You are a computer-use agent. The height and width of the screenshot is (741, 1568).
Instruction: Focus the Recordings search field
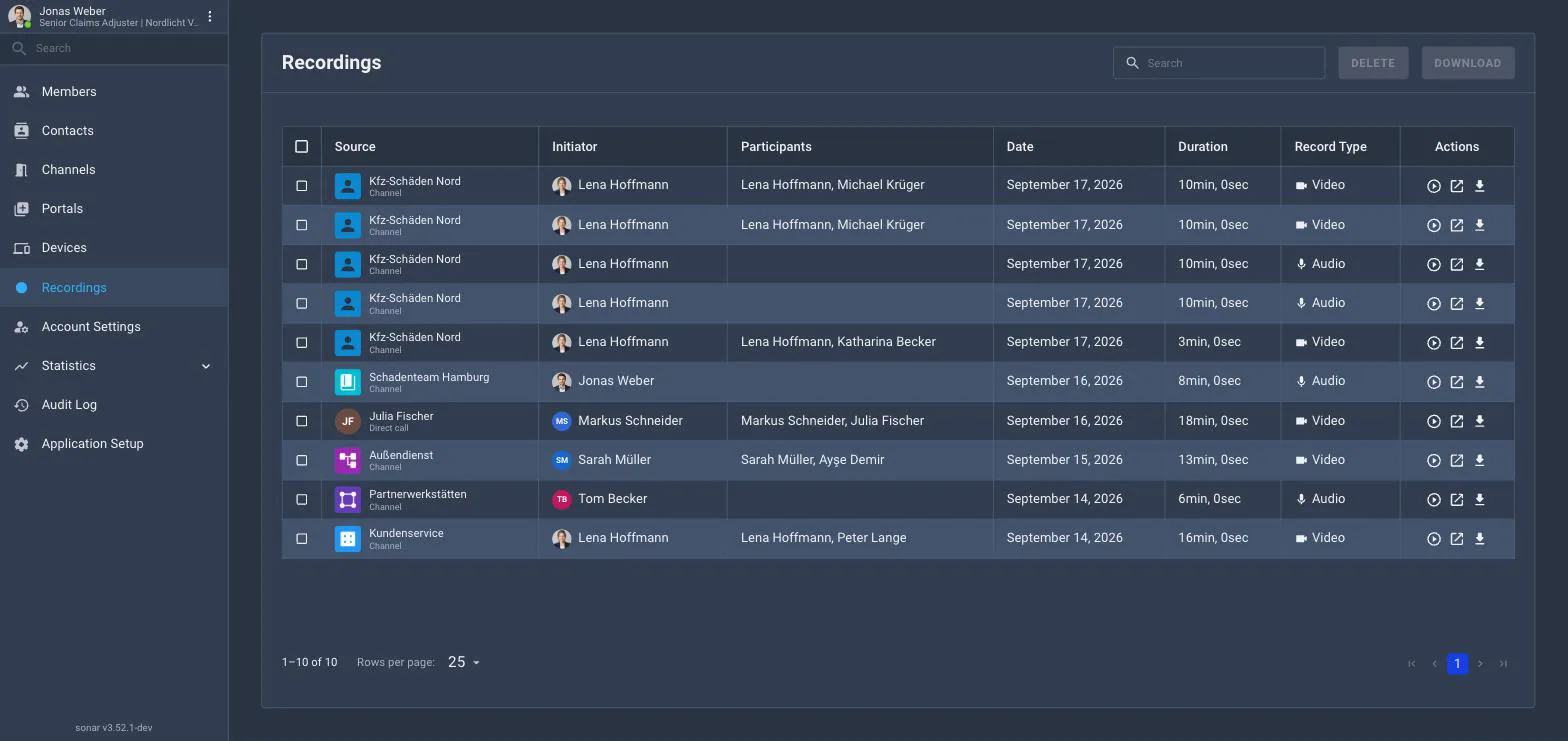click(1219, 63)
